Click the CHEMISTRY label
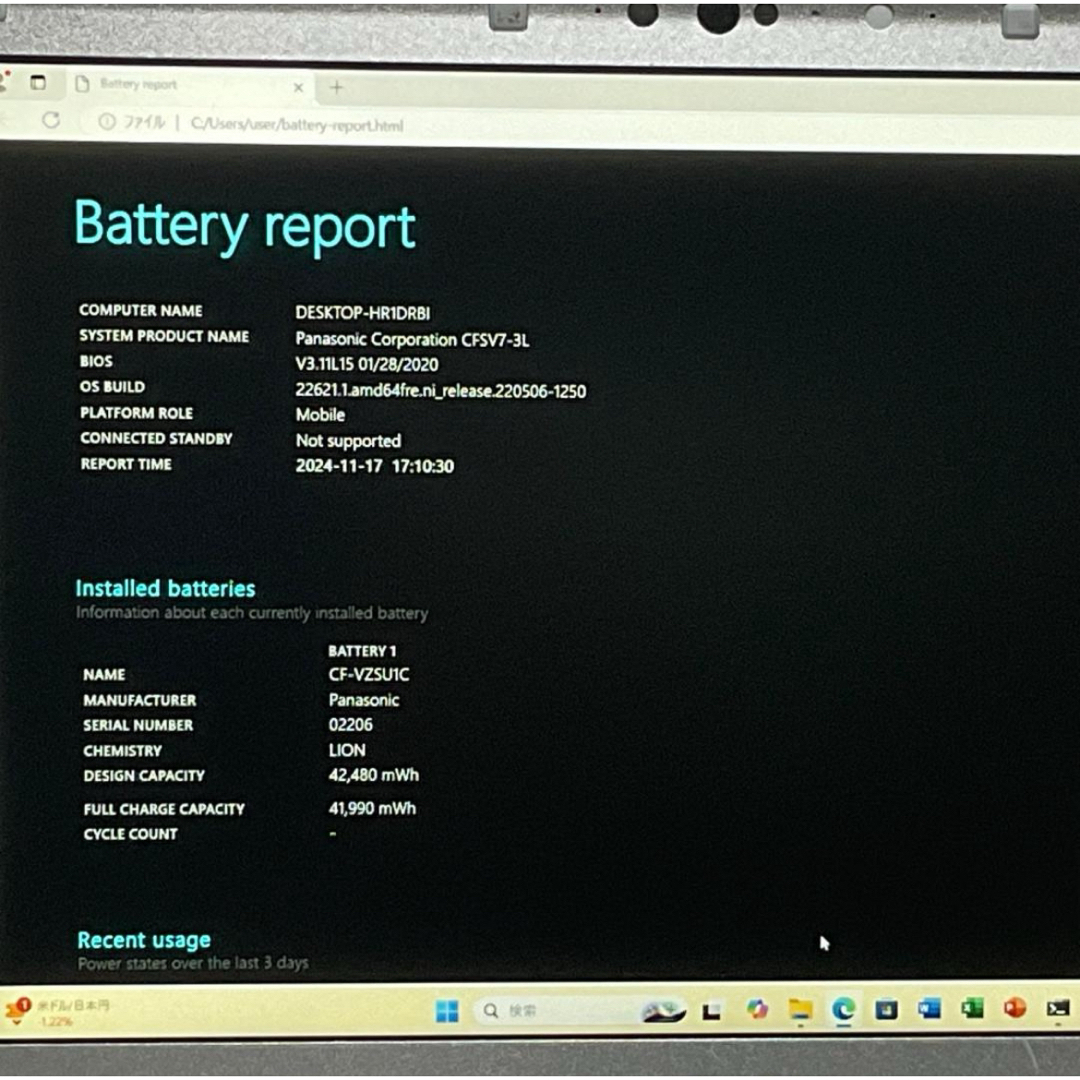Viewport: 1080px width, 1080px height. click(123, 751)
